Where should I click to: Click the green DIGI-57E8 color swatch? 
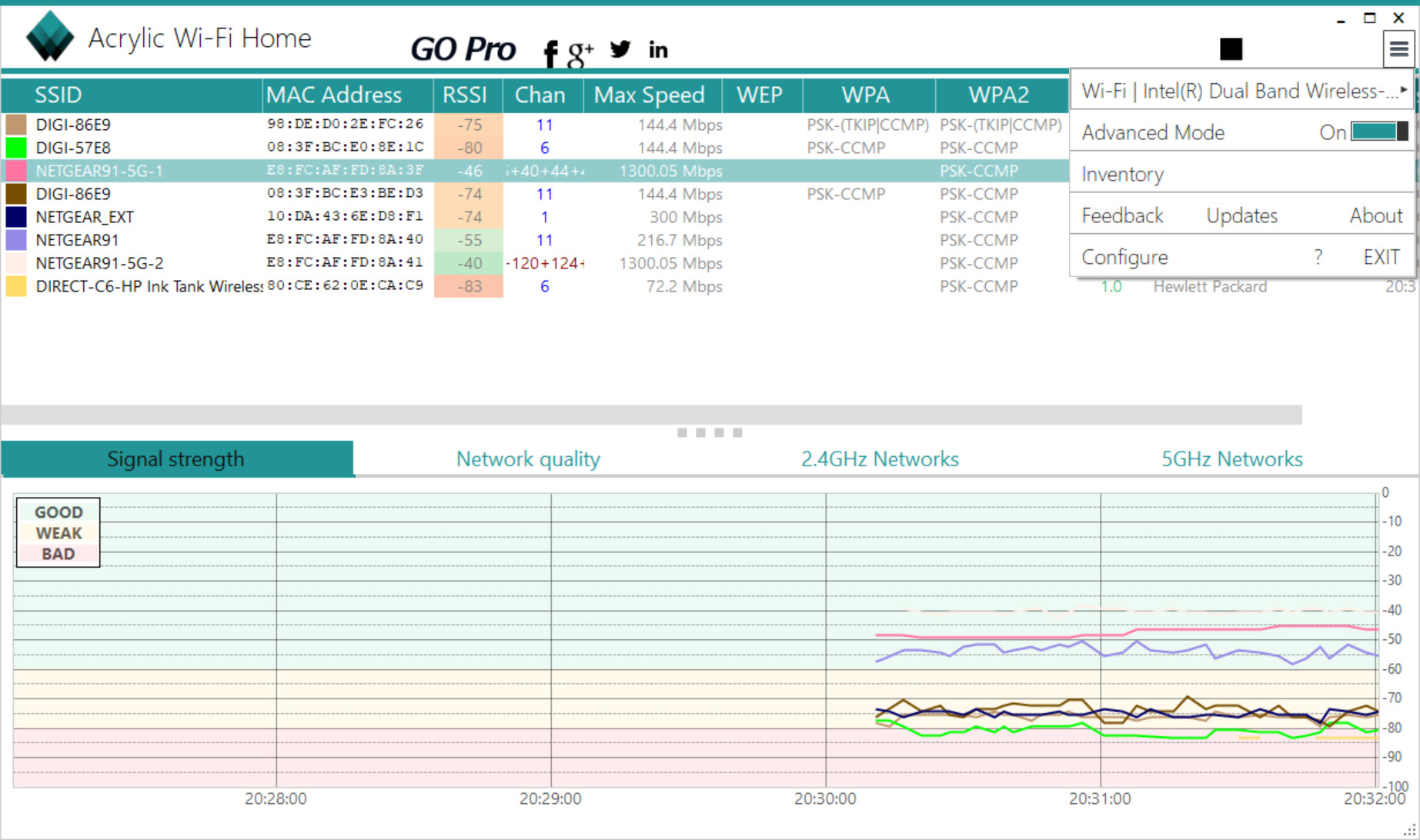16,148
